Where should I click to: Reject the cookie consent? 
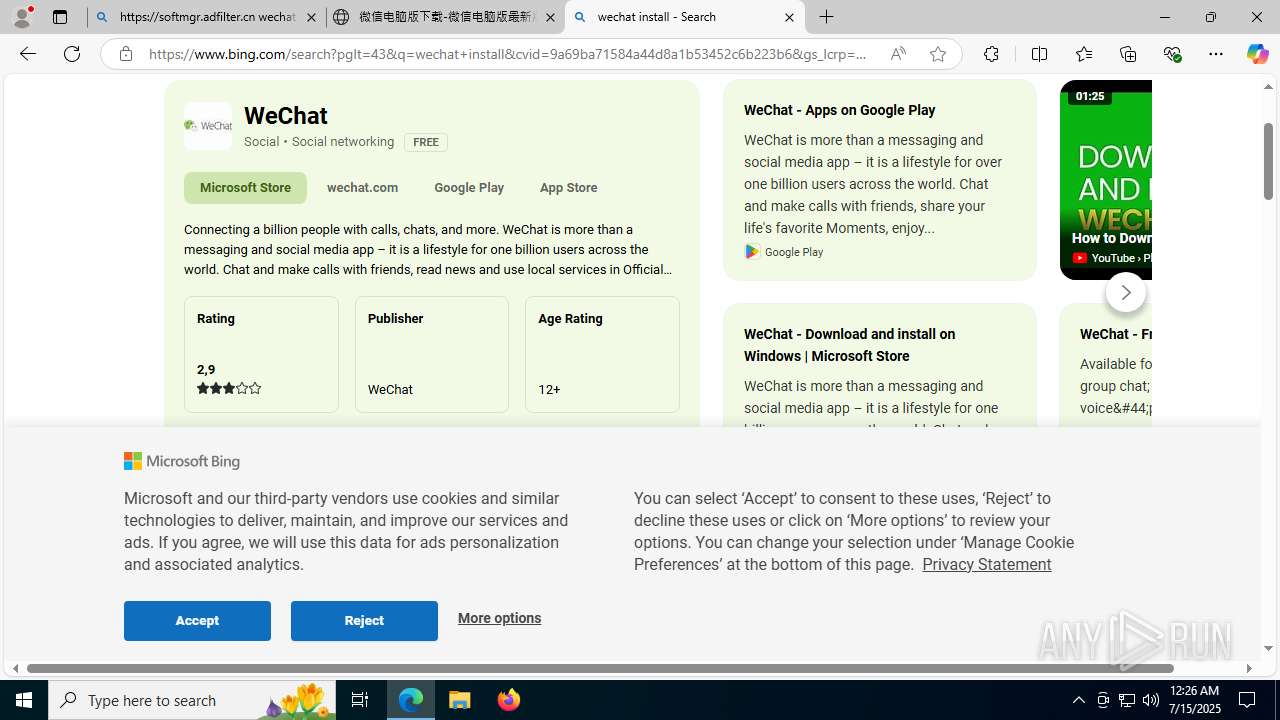pyautogui.click(x=364, y=621)
